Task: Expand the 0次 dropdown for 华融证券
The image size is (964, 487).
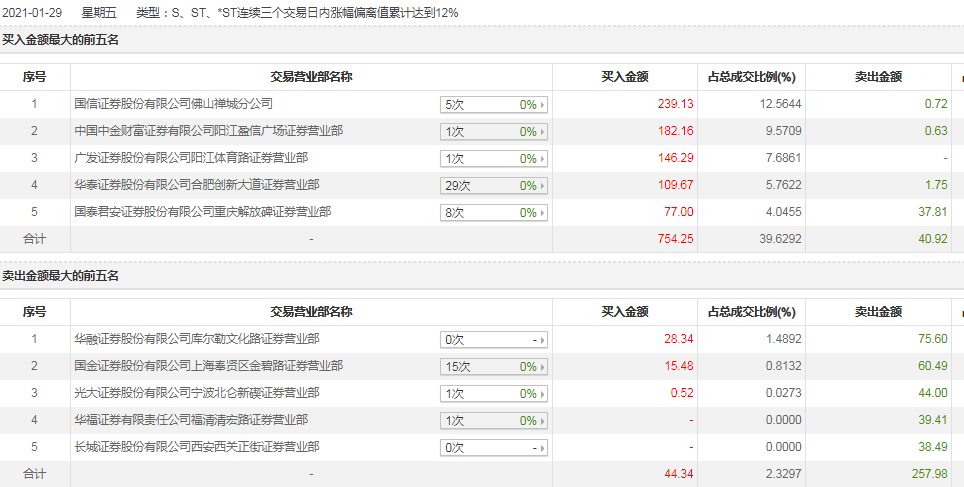Action: 494,339
